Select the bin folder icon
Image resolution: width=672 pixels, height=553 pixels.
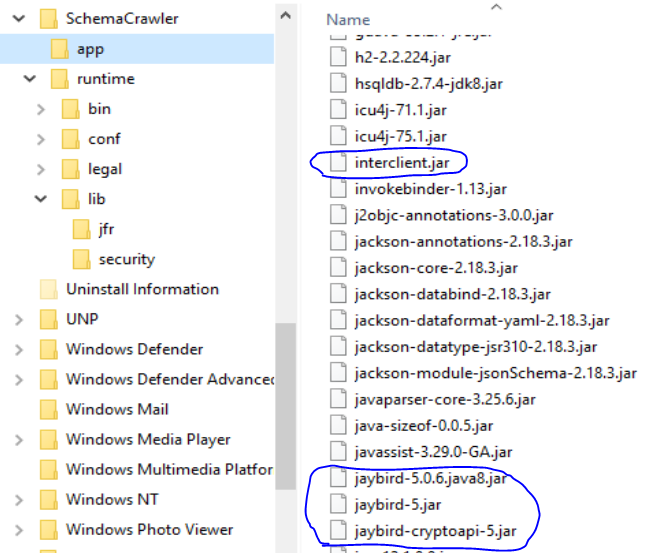pos(71,109)
